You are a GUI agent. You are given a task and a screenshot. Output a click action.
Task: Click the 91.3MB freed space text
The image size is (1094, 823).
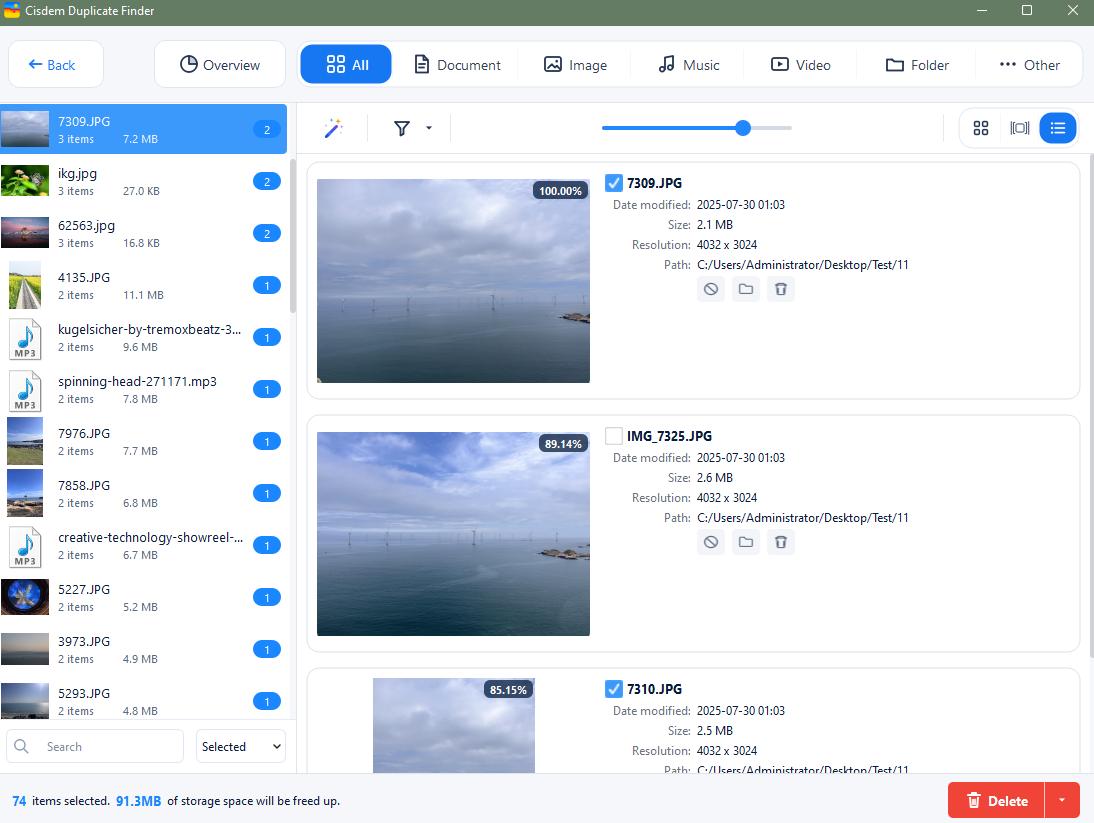pyautogui.click(x=138, y=801)
